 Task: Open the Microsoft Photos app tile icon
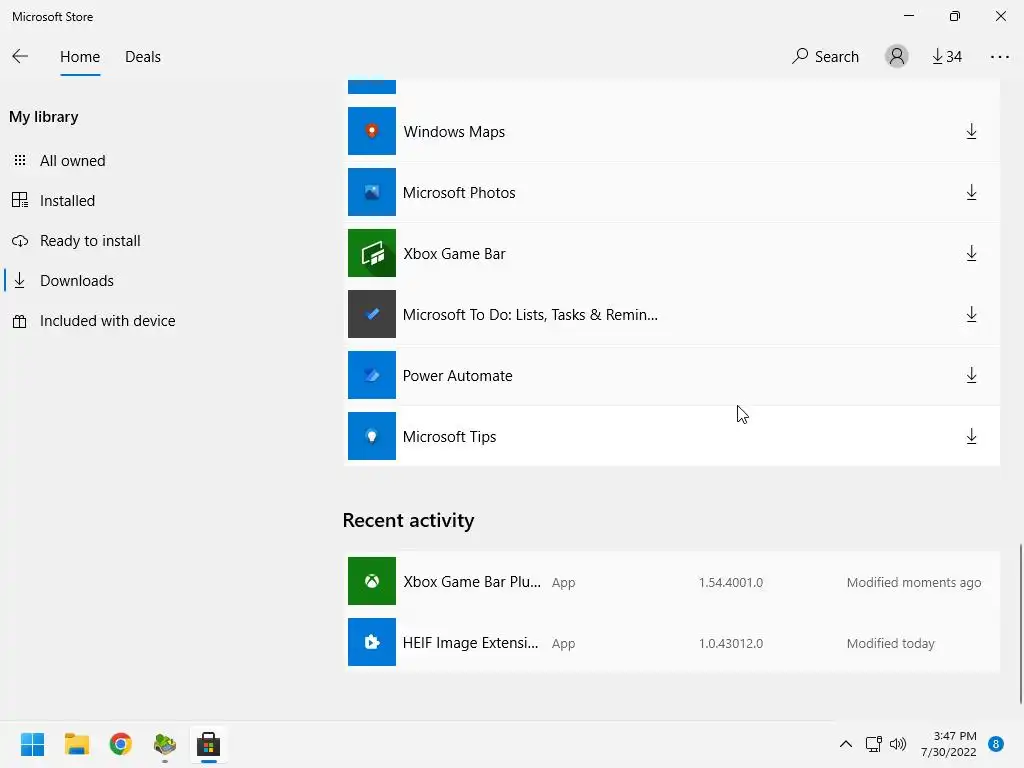click(372, 192)
